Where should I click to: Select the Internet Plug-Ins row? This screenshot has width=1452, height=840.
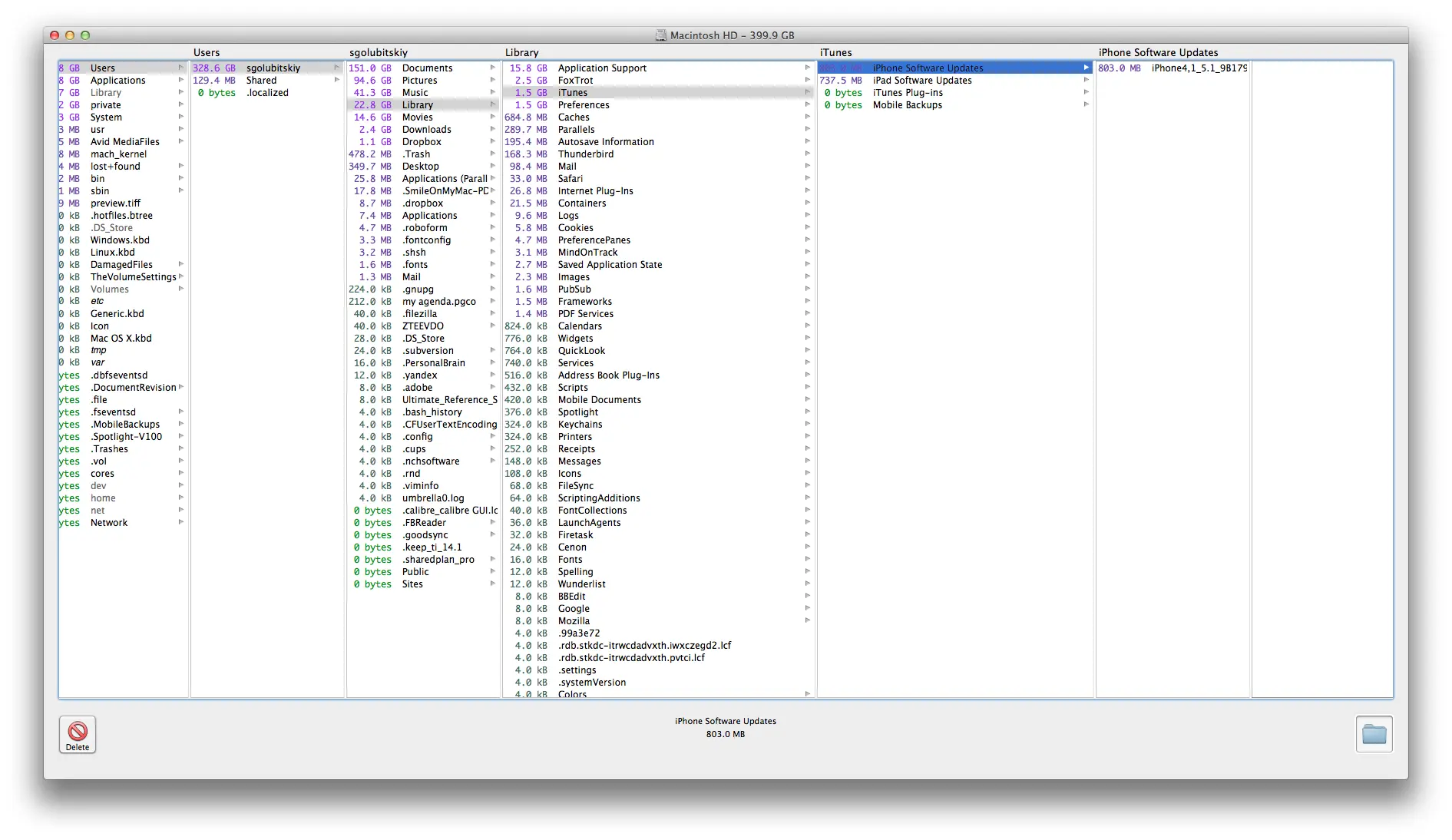[x=659, y=191]
